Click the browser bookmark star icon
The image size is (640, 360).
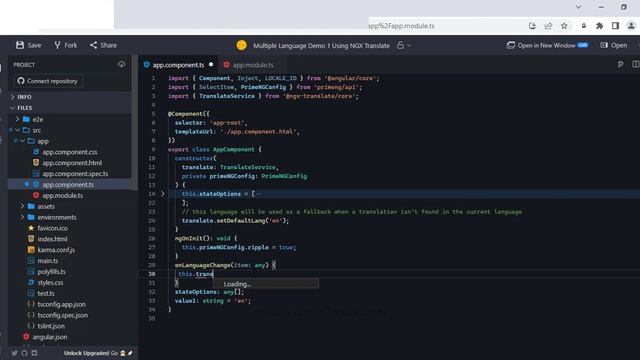click(564, 26)
